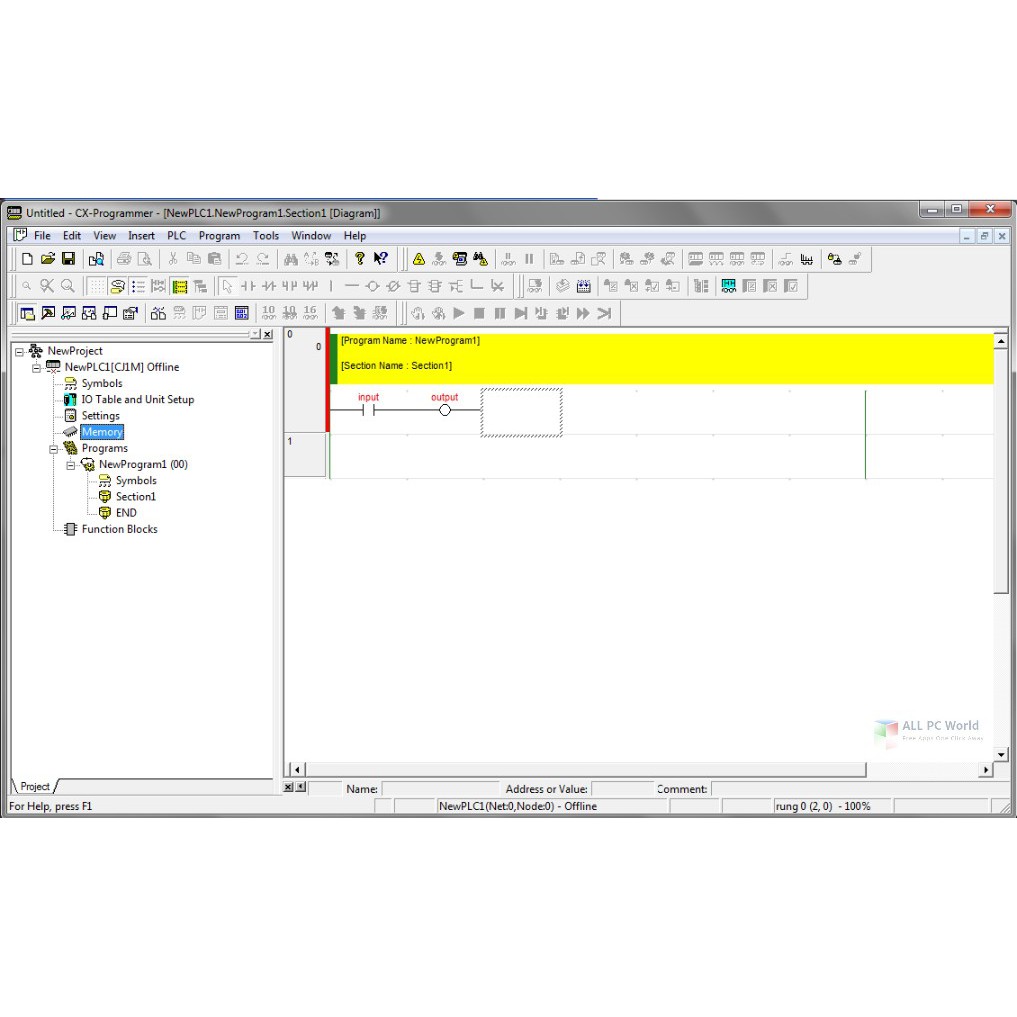Viewport: 1017px width, 1017px height.
Task: Stop the running simulation
Action: (x=479, y=313)
